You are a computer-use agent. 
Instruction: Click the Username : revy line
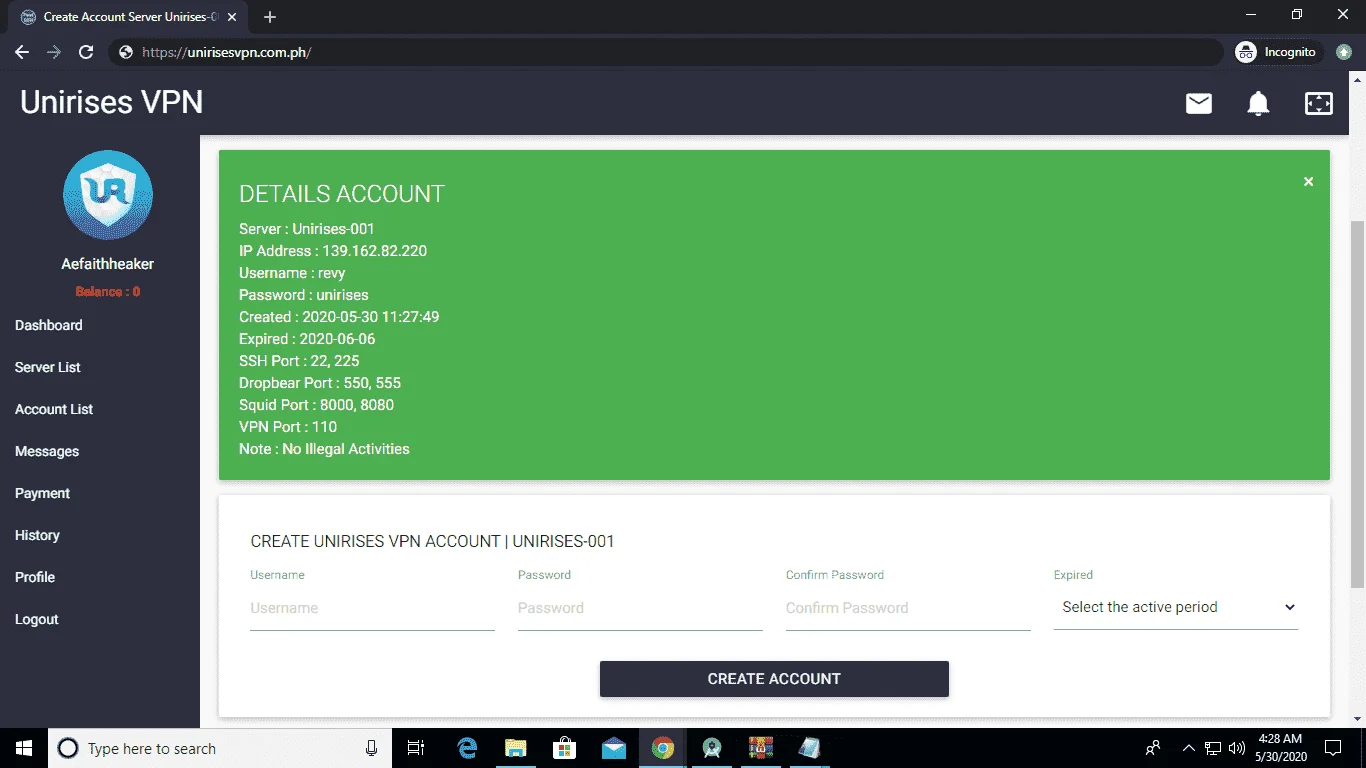pyautogui.click(x=292, y=273)
